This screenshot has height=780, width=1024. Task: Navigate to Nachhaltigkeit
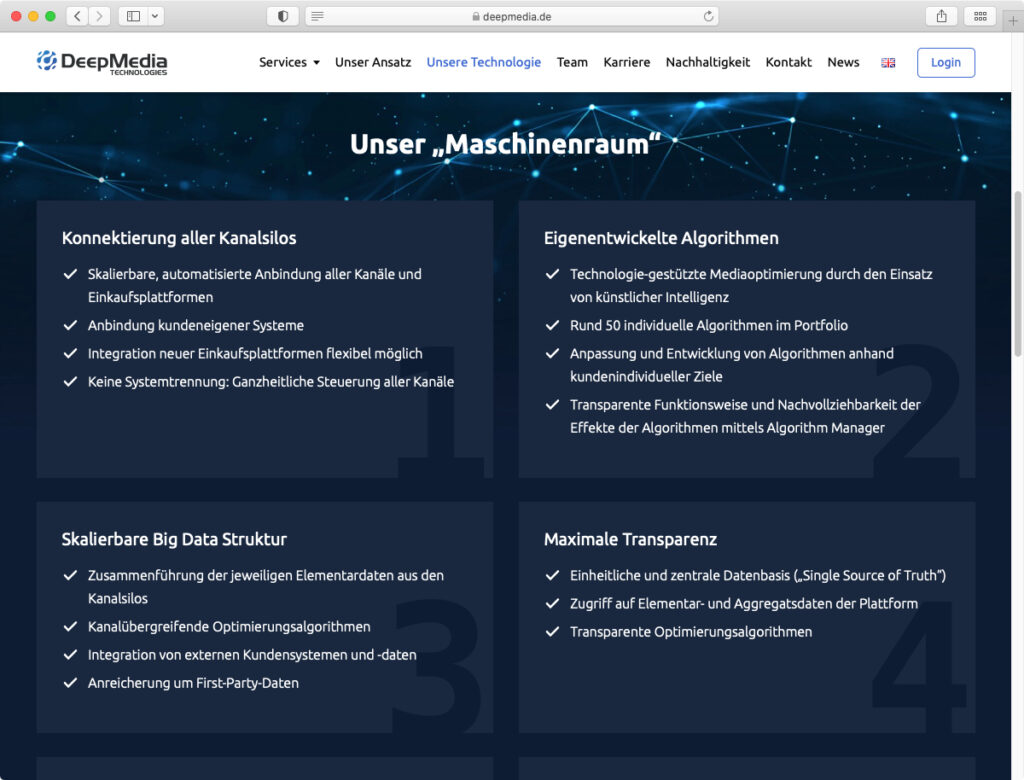pyautogui.click(x=708, y=62)
